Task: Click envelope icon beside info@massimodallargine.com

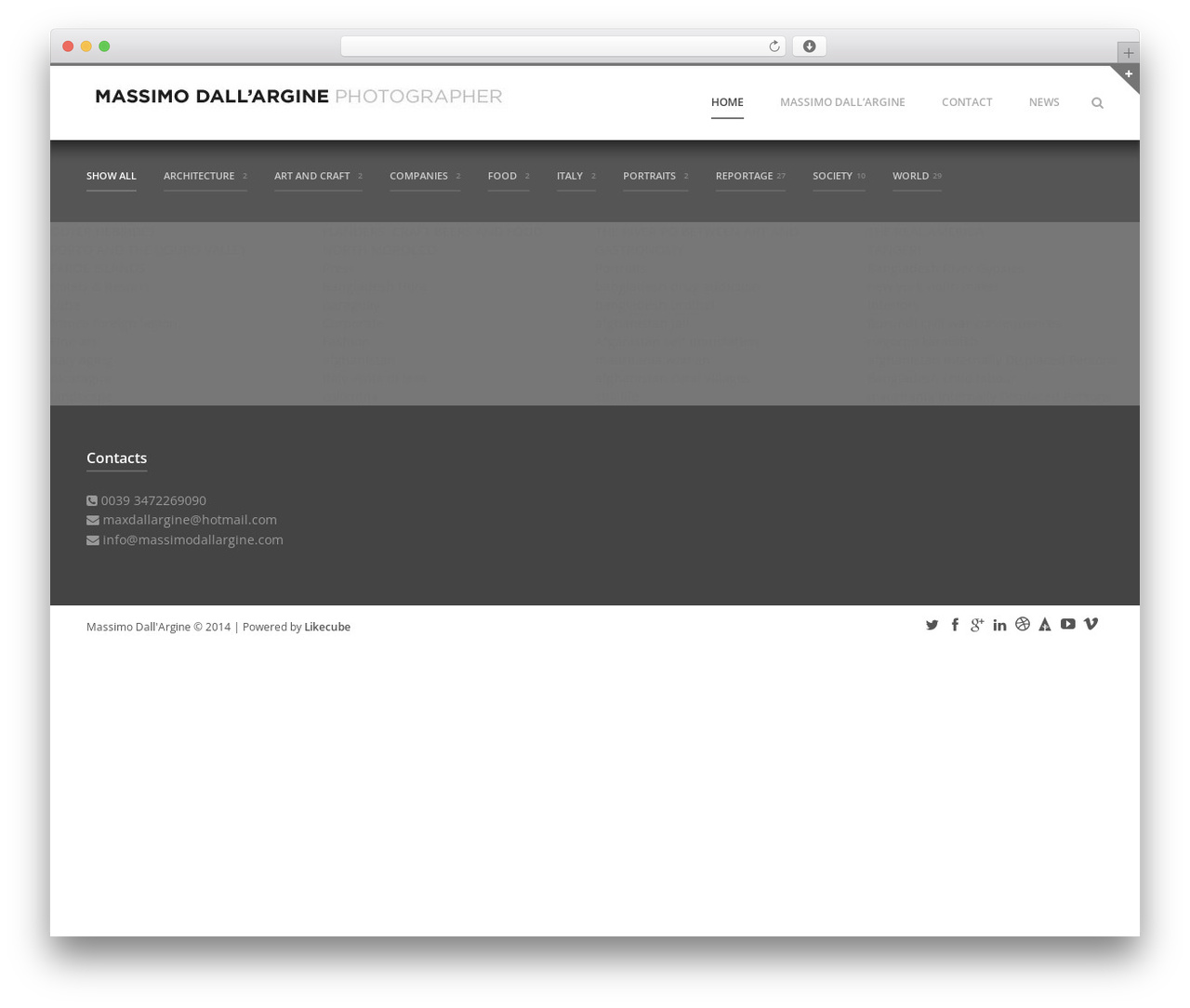Action: click(x=93, y=540)
